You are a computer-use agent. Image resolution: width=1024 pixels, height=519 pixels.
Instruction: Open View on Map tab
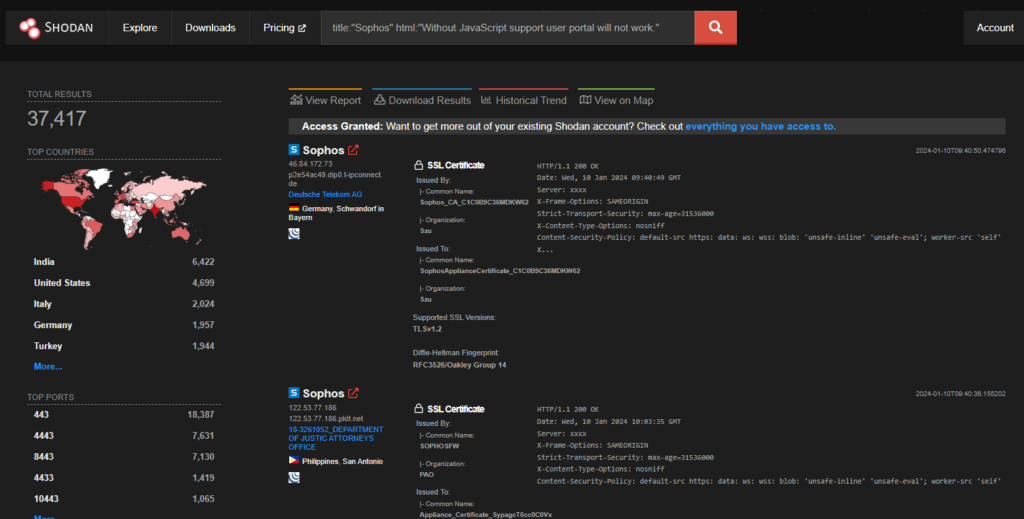616,99
